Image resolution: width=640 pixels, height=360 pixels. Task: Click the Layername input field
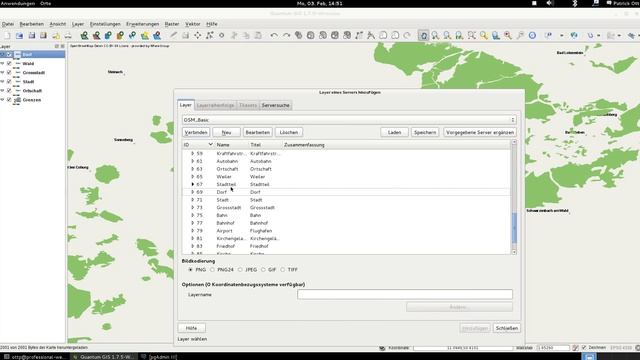click(x=405, y=294)
